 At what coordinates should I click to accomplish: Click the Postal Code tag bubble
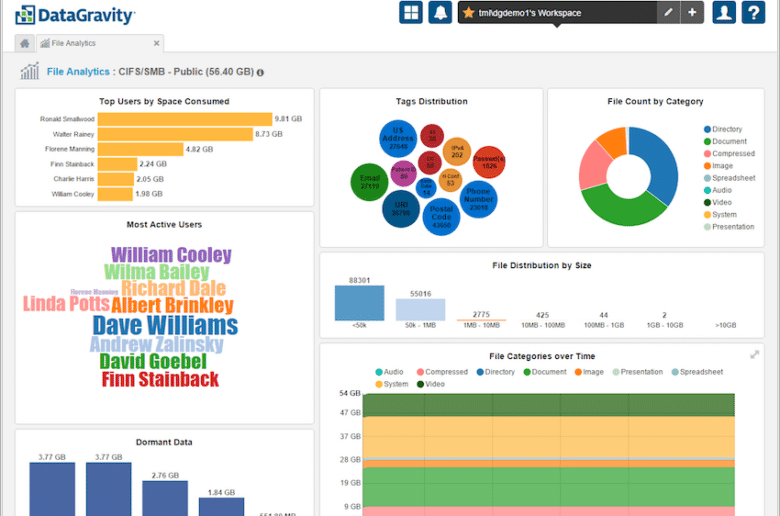[441, 217]
